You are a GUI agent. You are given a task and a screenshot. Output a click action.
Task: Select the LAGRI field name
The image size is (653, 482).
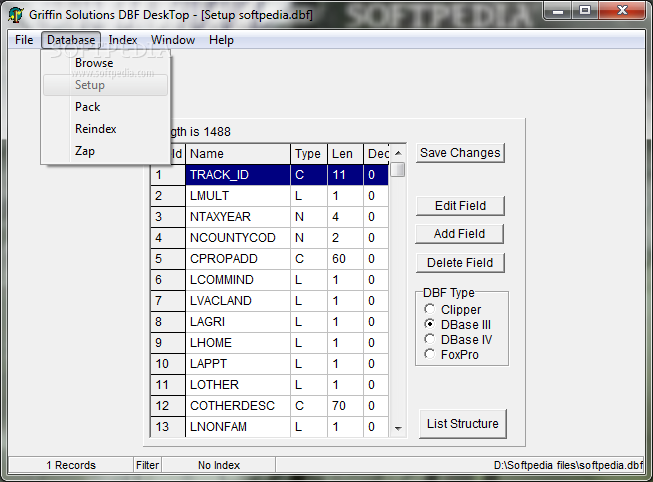pos(238,322)
